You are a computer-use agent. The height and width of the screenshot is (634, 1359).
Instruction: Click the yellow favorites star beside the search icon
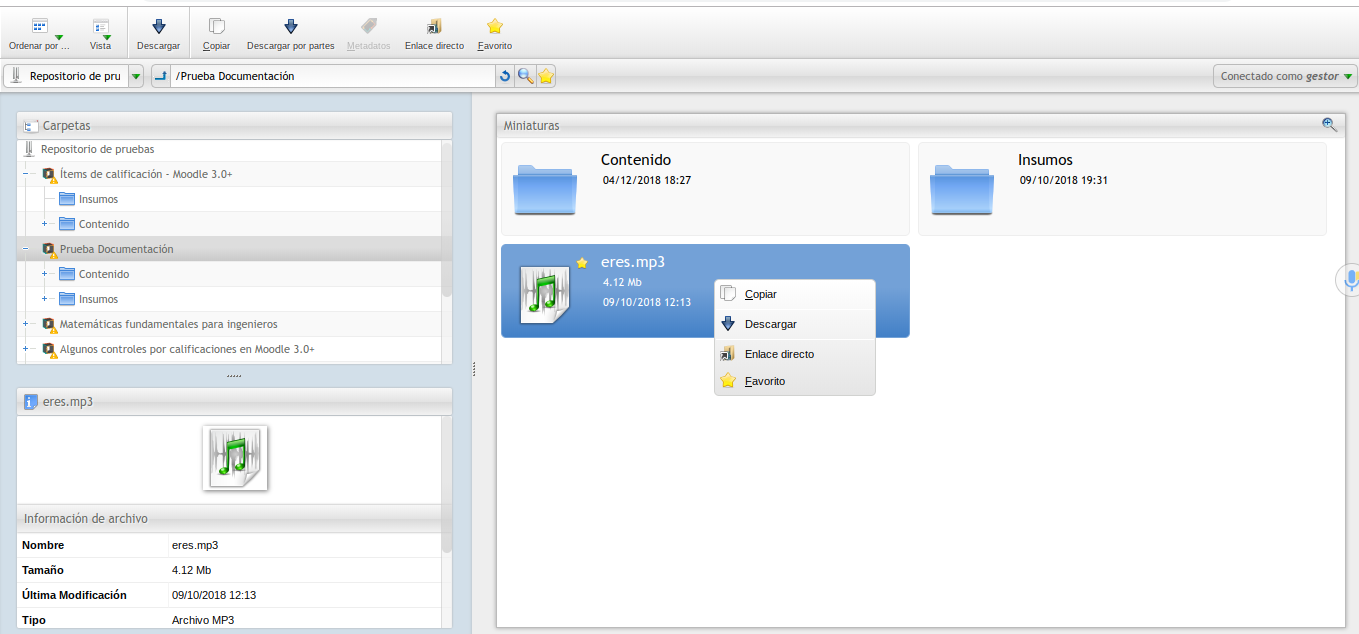point(544,75)
